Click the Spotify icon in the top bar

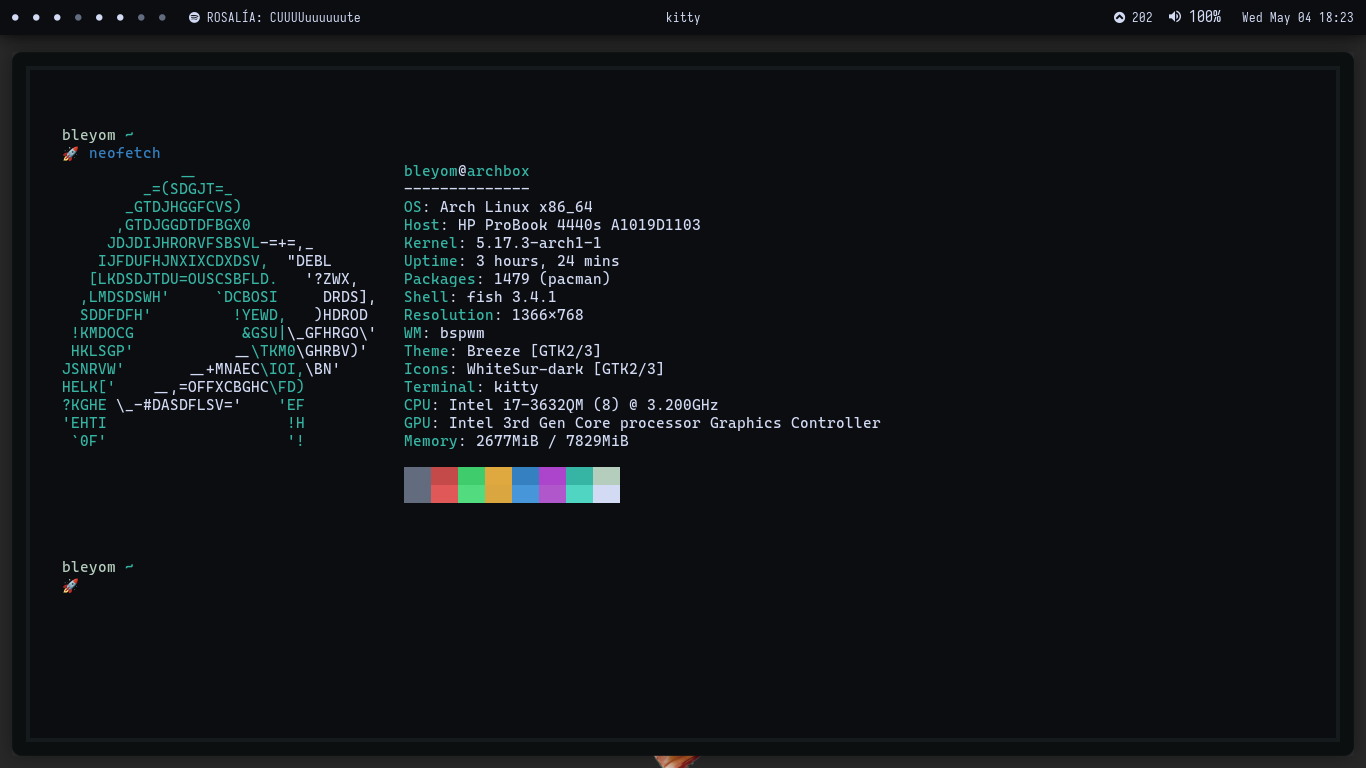click(194, 17)
